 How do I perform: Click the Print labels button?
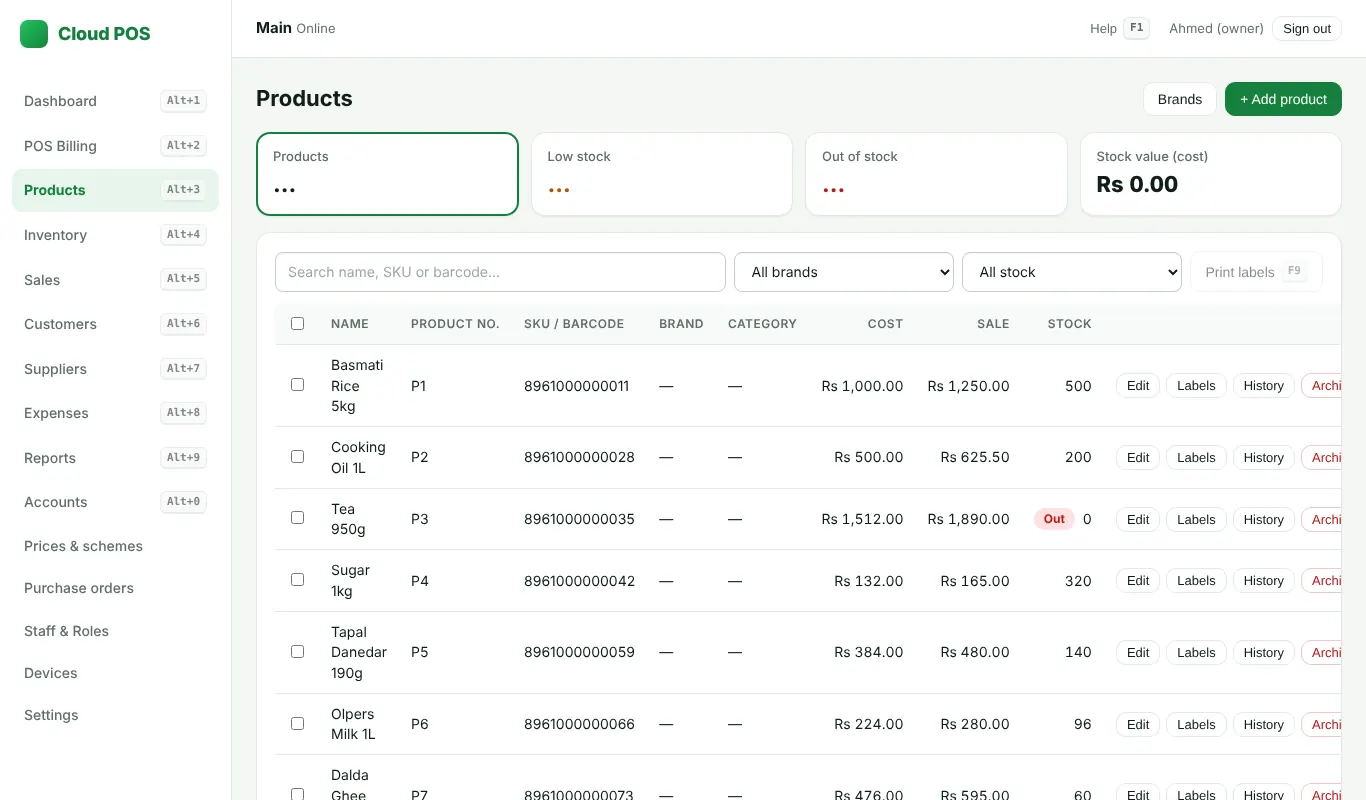(1256, 272)
